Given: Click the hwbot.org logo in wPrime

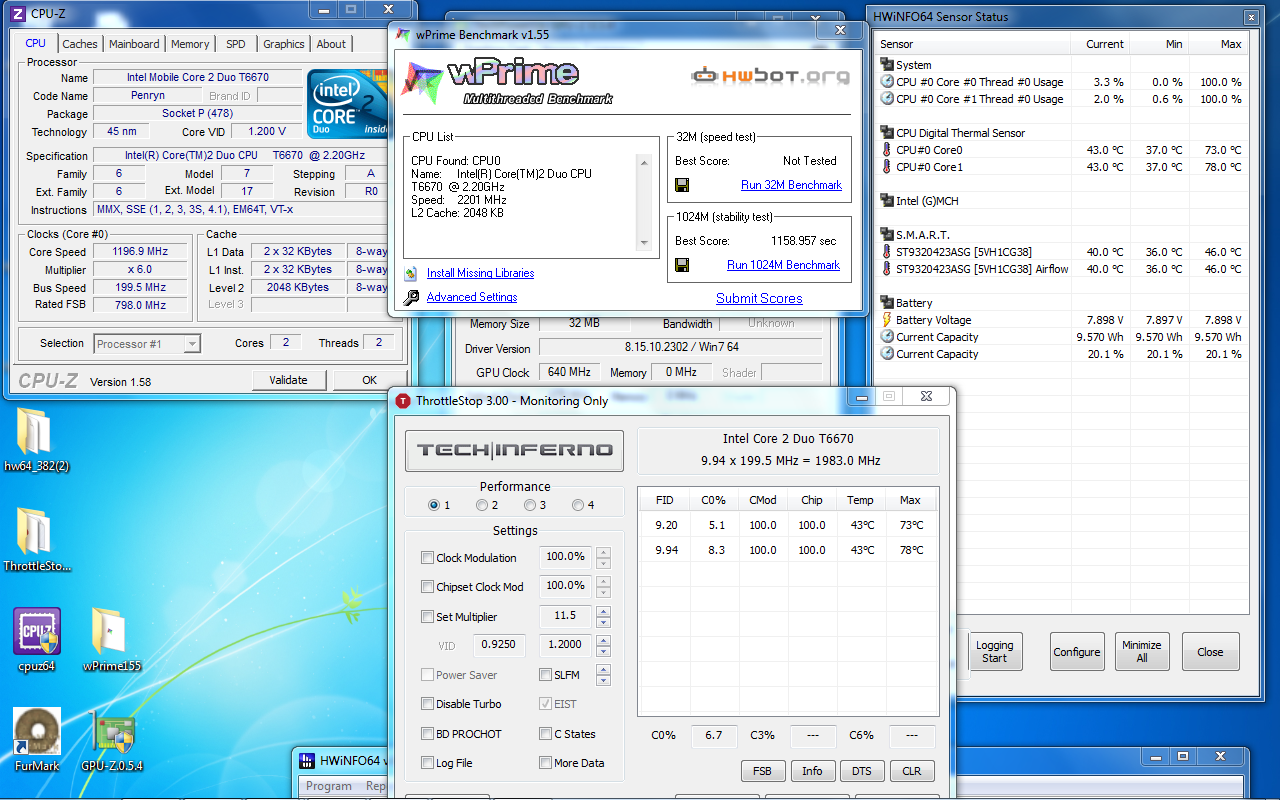Looking at the screenshot, I should pyautogui.click(x=770, y=75).
